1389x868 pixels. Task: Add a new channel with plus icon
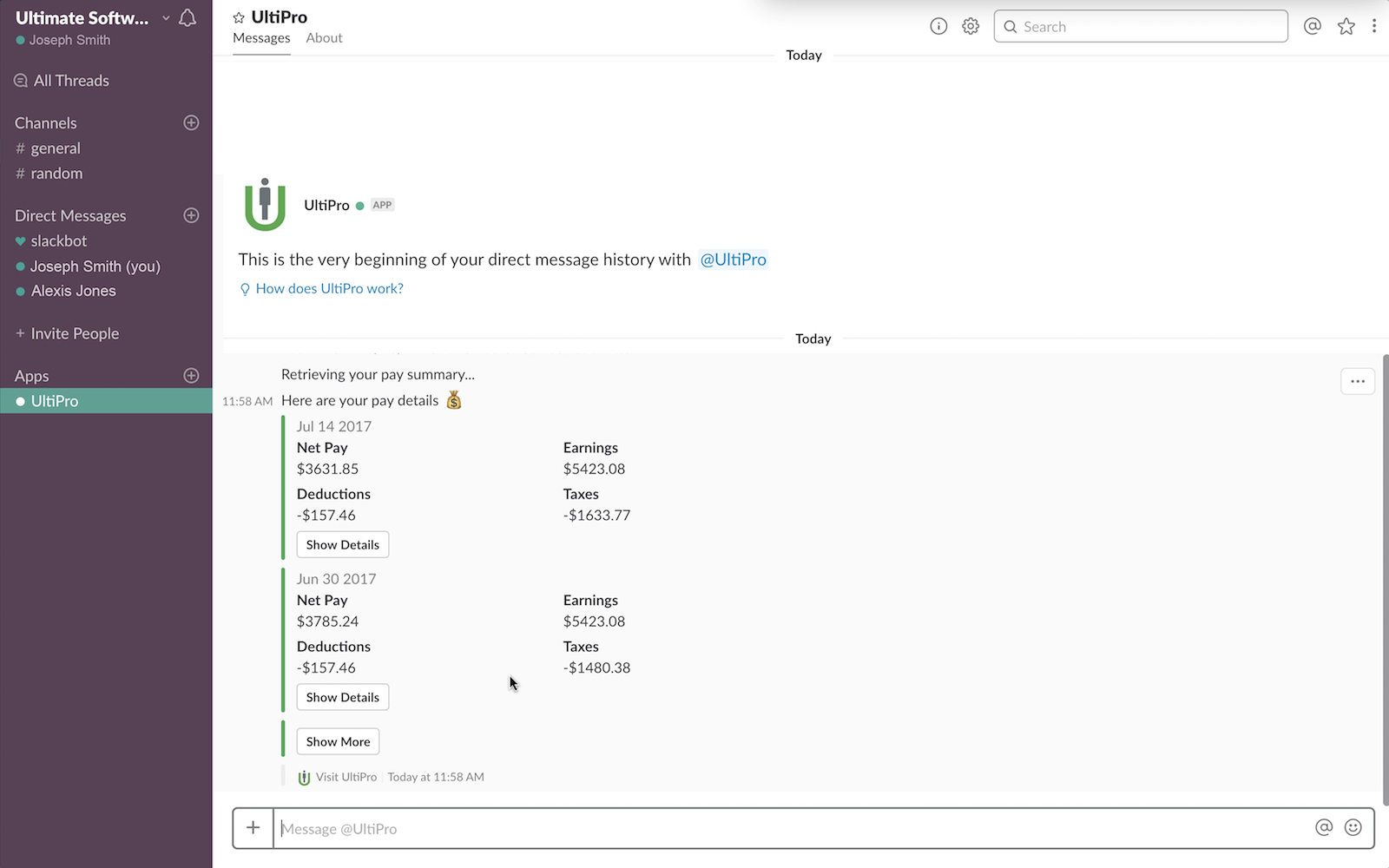(x=192, y=122)
